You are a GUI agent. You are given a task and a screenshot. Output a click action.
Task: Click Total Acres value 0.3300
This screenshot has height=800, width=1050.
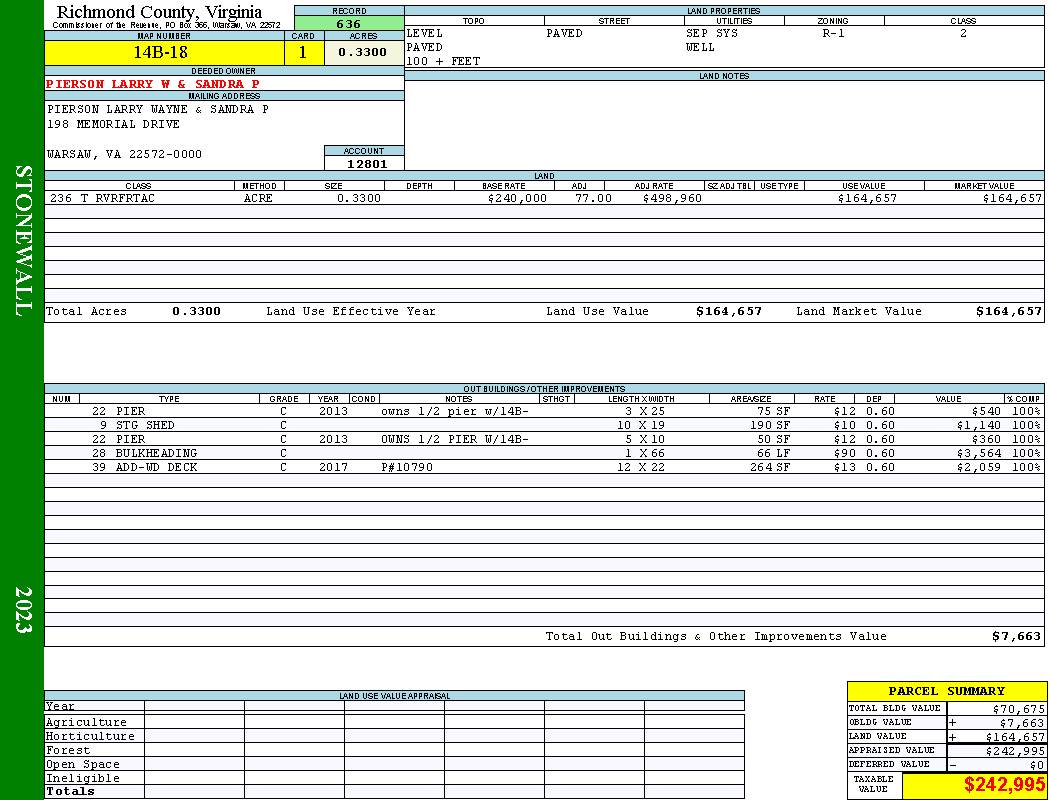(x=196, y=311)
